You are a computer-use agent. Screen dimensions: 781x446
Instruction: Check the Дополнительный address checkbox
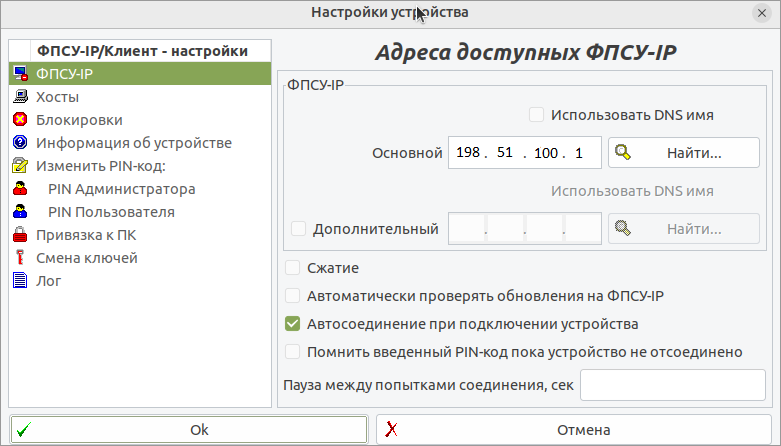point(299,229)
